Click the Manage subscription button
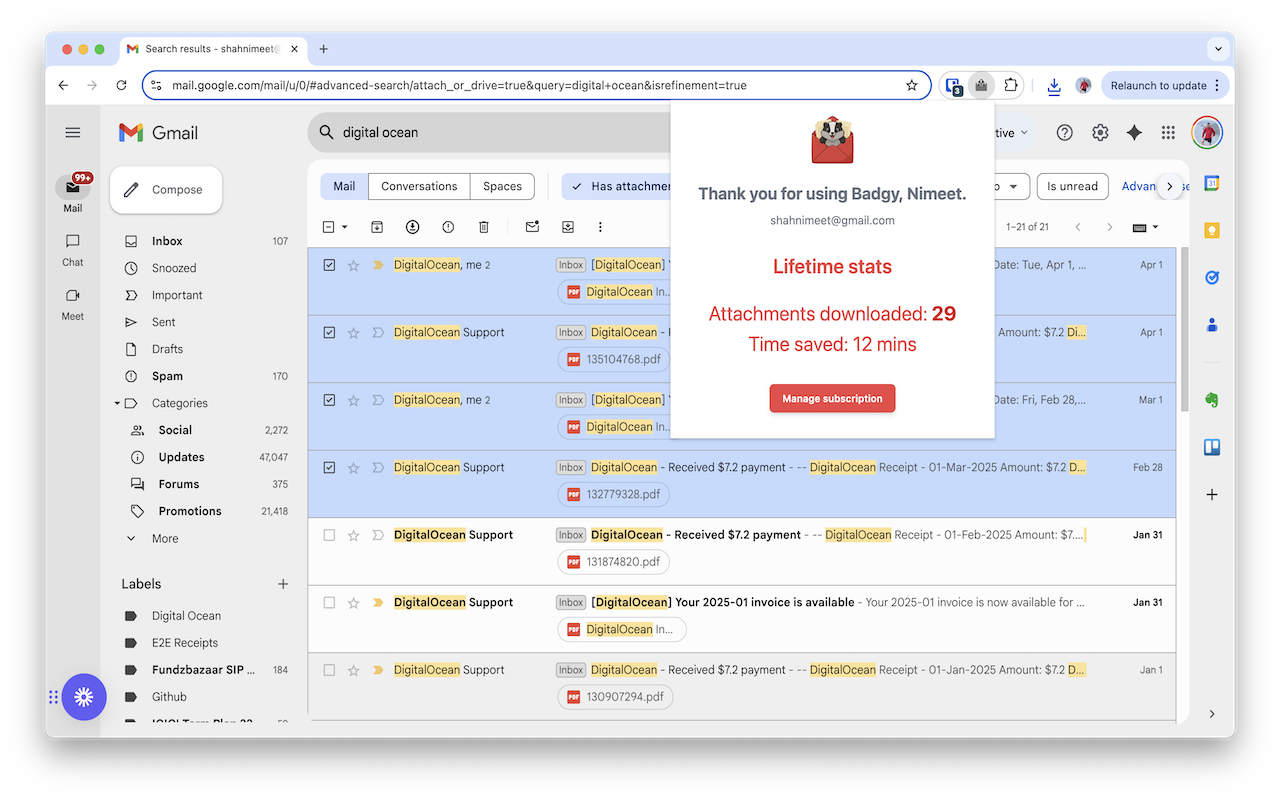 (x=832, y=398)
